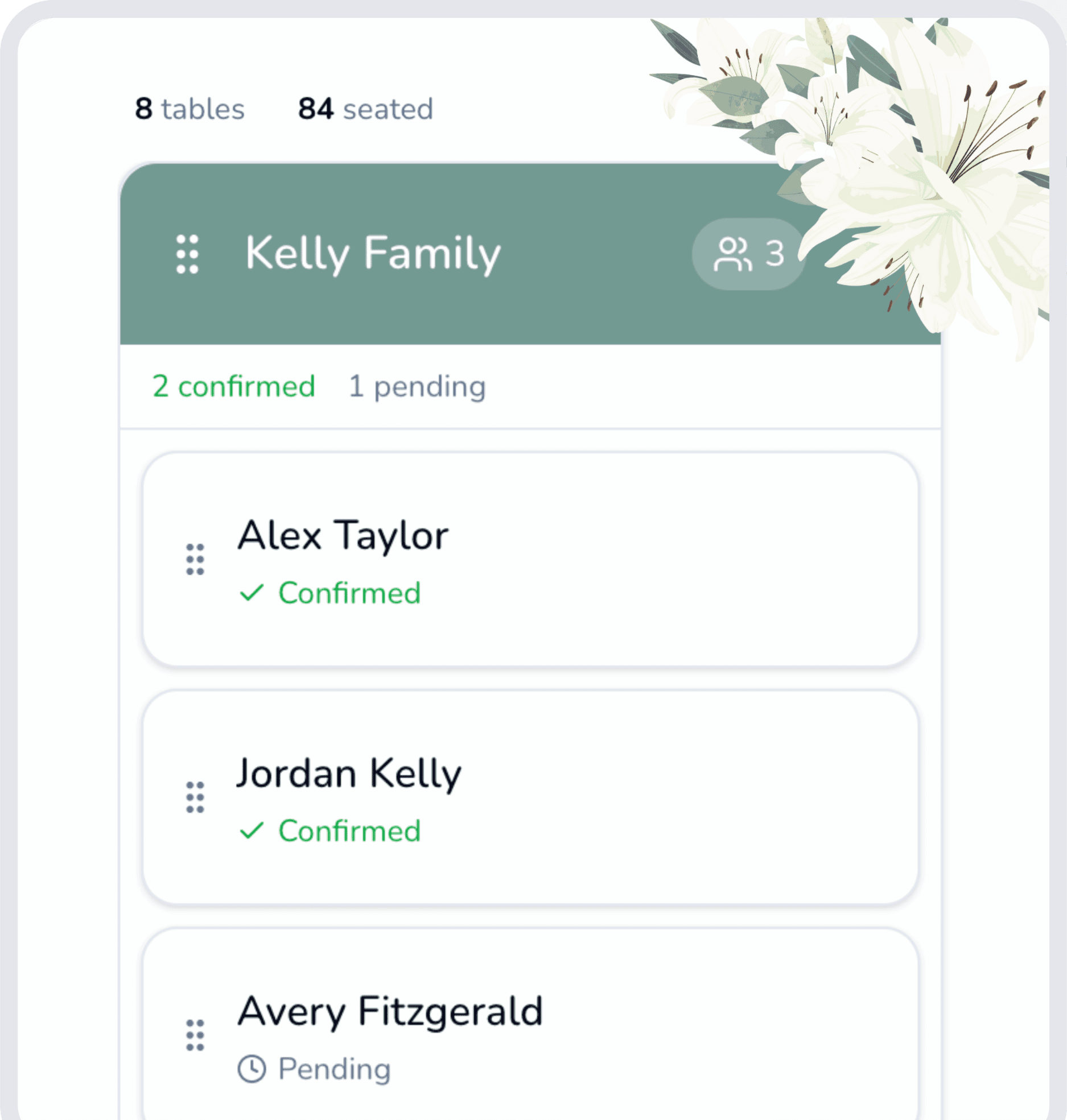Open the 8 tables summary
Image resolution: width=1067 pixels, height=1120 pixels.
click(x=189, y=108)
